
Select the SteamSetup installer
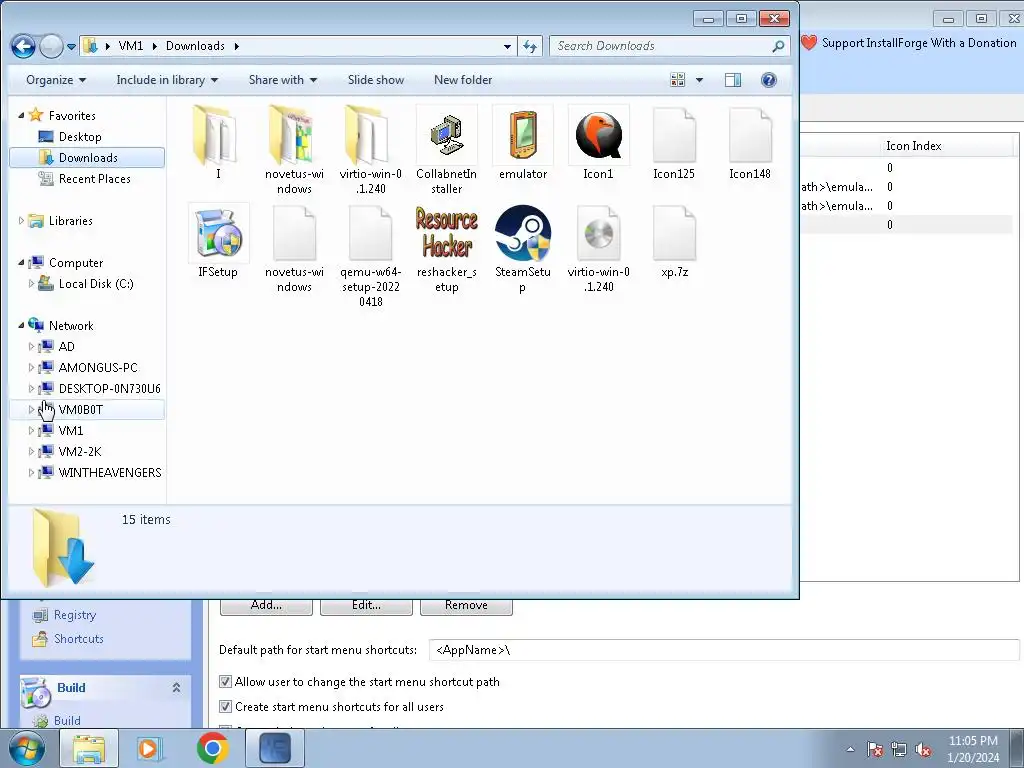click(x=522, y=248)
